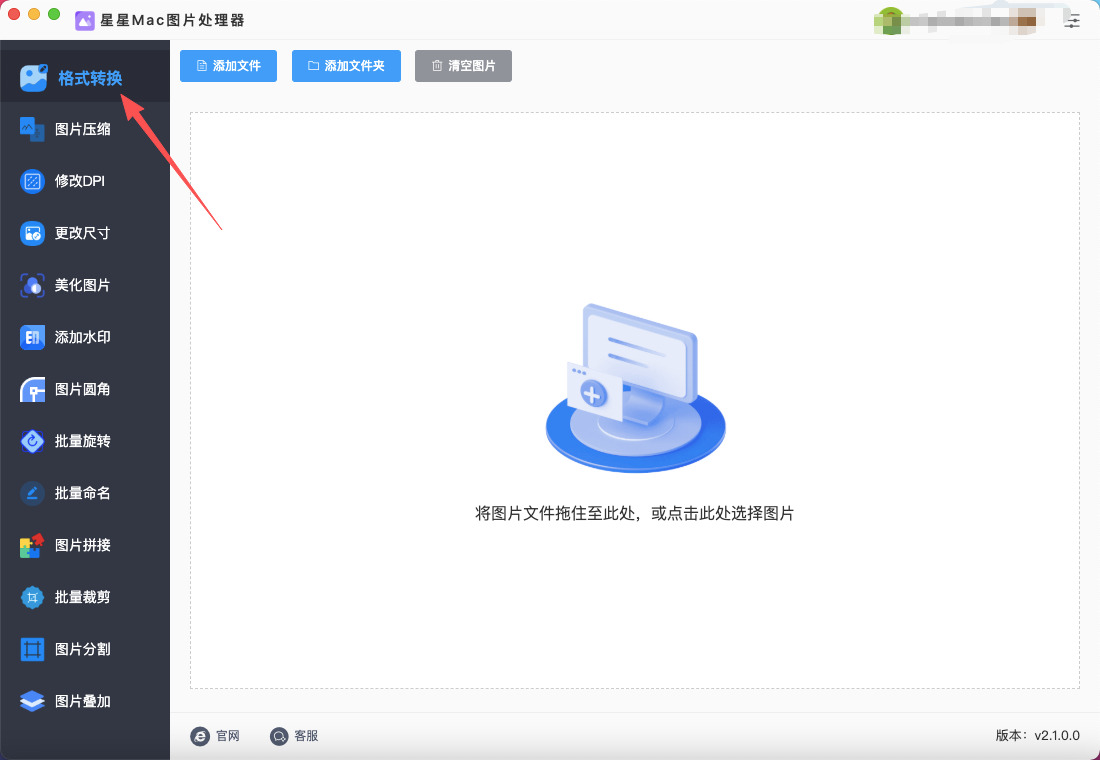
Task: Click the 批量裁剪 label
Action: (83, 597)
